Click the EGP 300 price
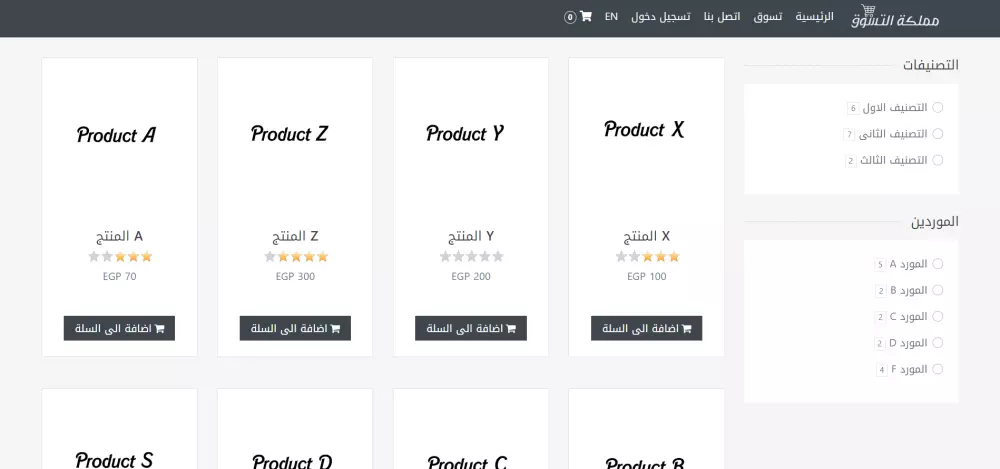The width and height of the screenshot is (1000, 469). [x=295, y=276]
